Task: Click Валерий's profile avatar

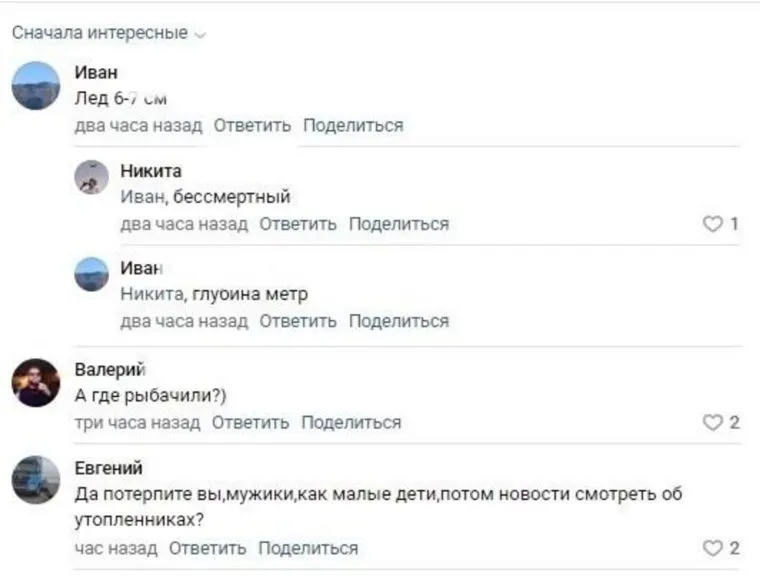Action: 36,382
